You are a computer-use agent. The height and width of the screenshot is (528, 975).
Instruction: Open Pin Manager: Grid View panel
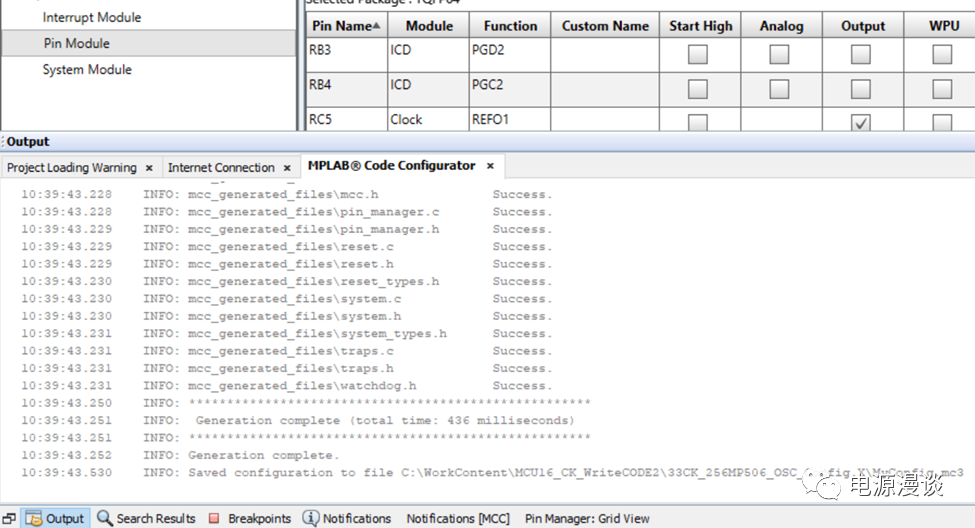[587, 518]
